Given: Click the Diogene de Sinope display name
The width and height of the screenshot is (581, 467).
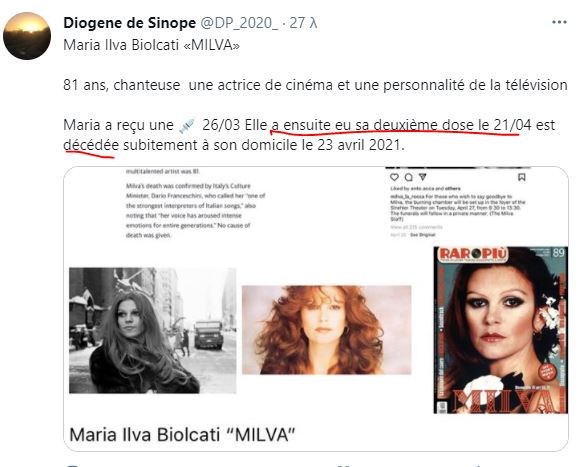Looking at the screenshot, I should coord(129,23).
